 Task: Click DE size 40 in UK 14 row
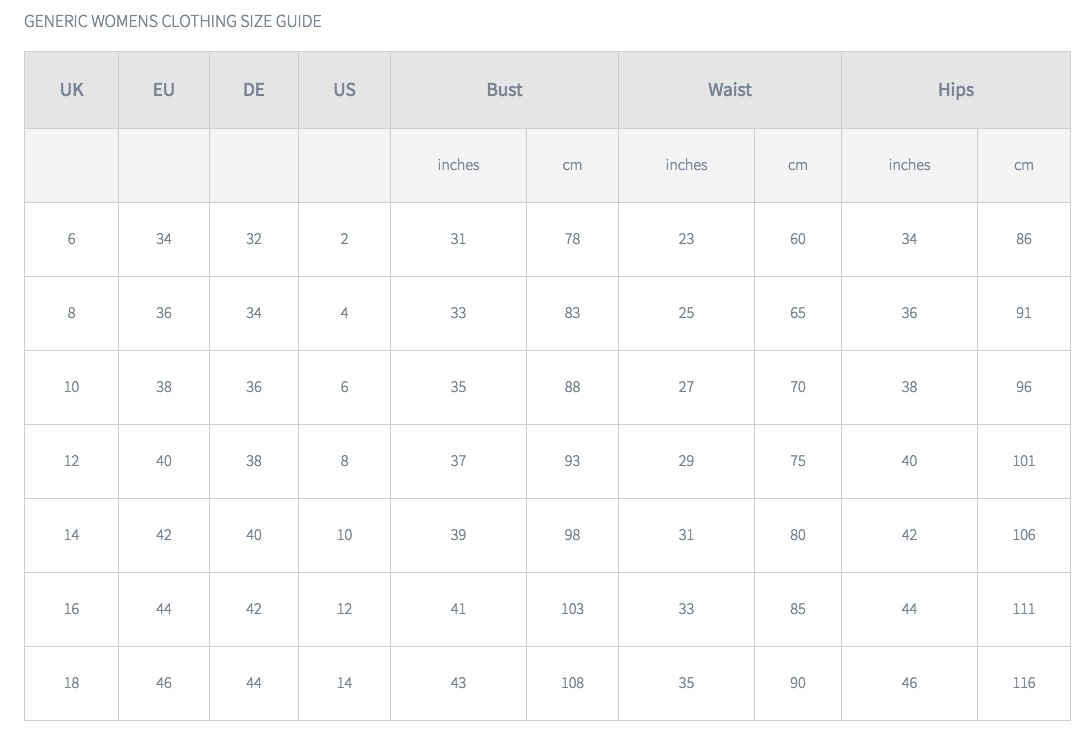(254, 535)
